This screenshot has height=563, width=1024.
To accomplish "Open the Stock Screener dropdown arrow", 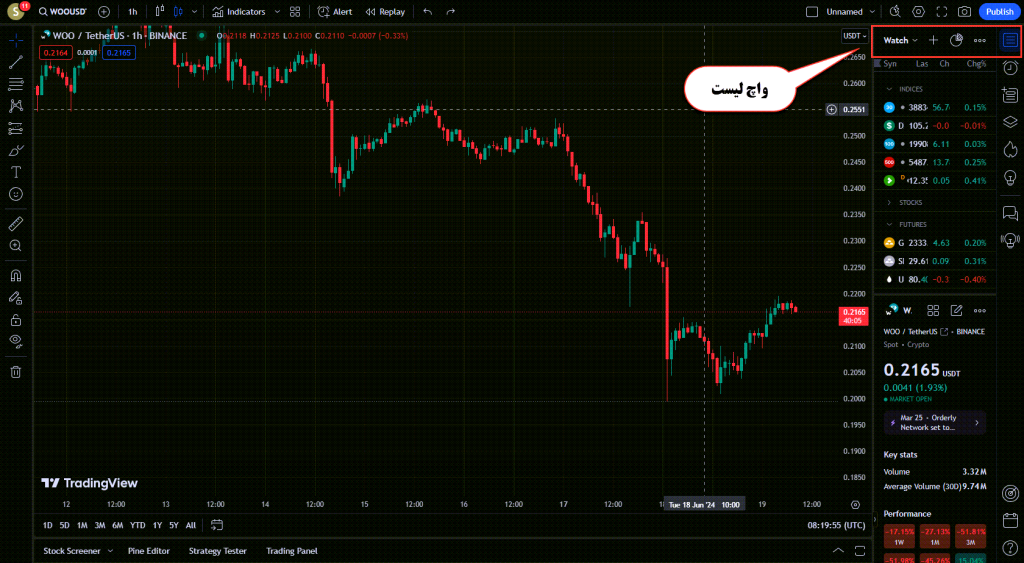I will (x=110, y=551).
